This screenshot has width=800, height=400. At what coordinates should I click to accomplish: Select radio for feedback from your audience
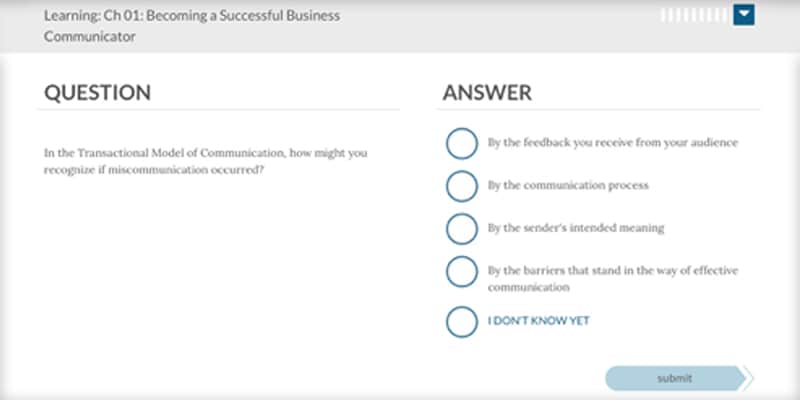click(x=462, y=144)
